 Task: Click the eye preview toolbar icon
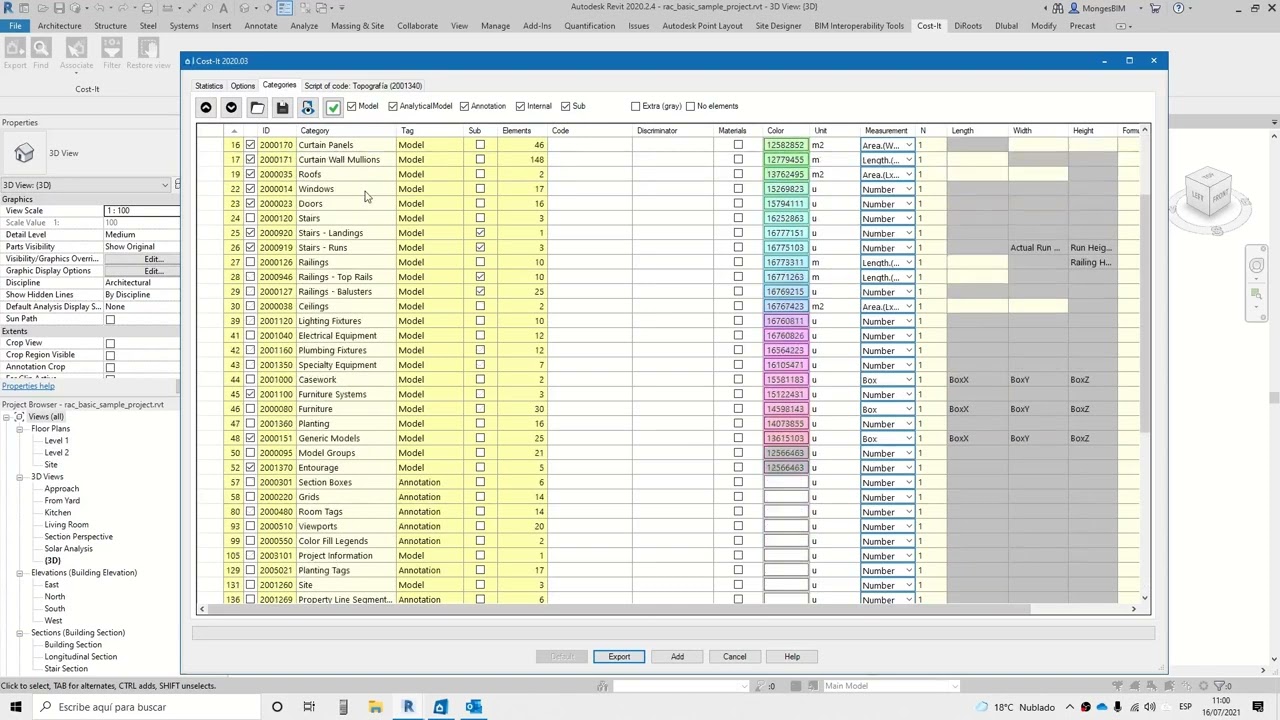(x=307, y=108)
